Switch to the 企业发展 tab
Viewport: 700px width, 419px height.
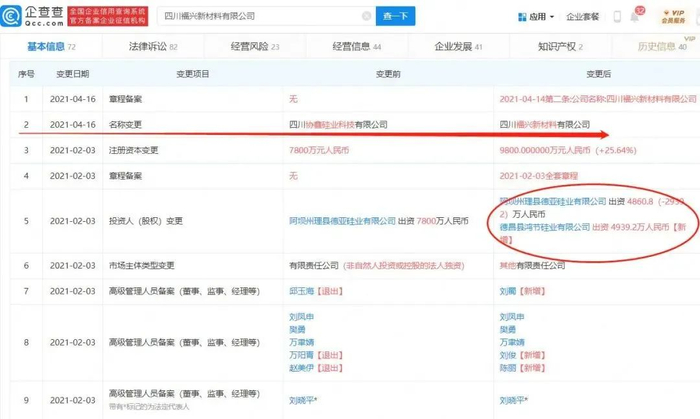click(x=458, y=46)
